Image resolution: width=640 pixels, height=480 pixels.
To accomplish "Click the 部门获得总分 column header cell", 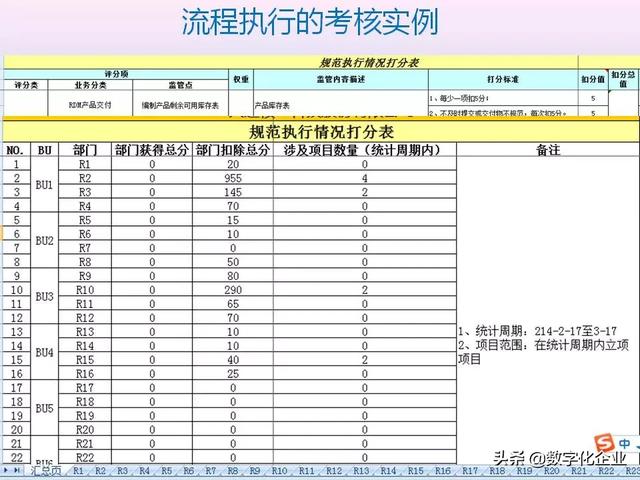I will coord(152,150).
